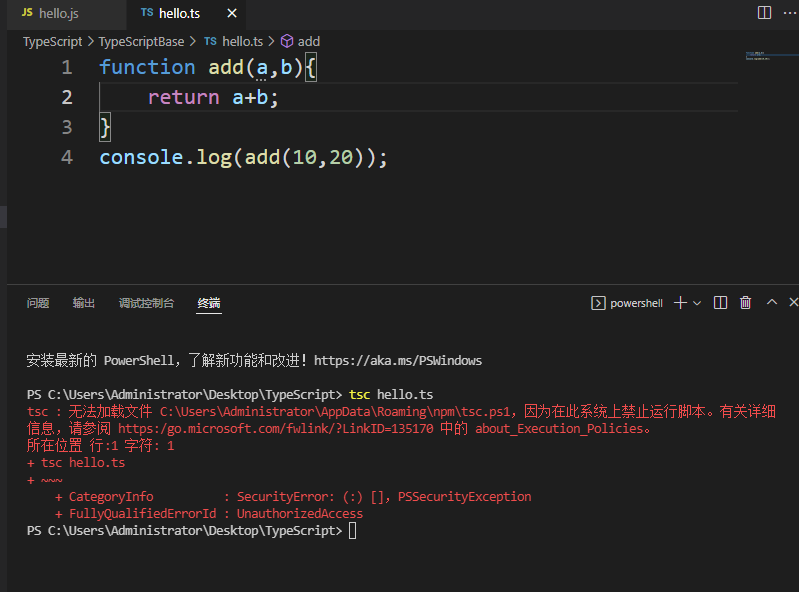The image size is (799, 592).
Task: Click the PSSecurityException error text
Action: pos(464,497)
